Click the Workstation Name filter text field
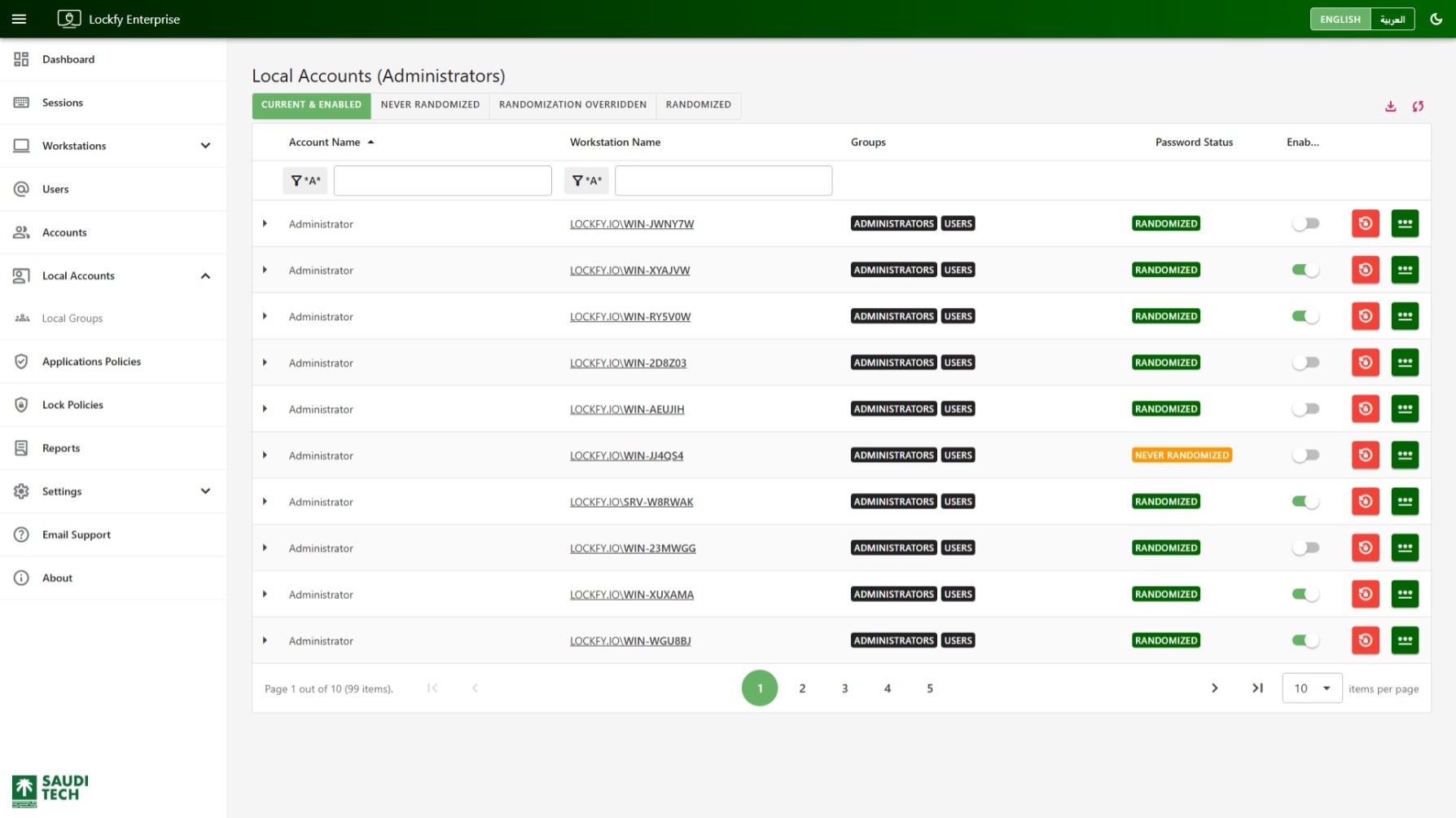The height and width of the screenshot is (818, 1456). (724, 181)
